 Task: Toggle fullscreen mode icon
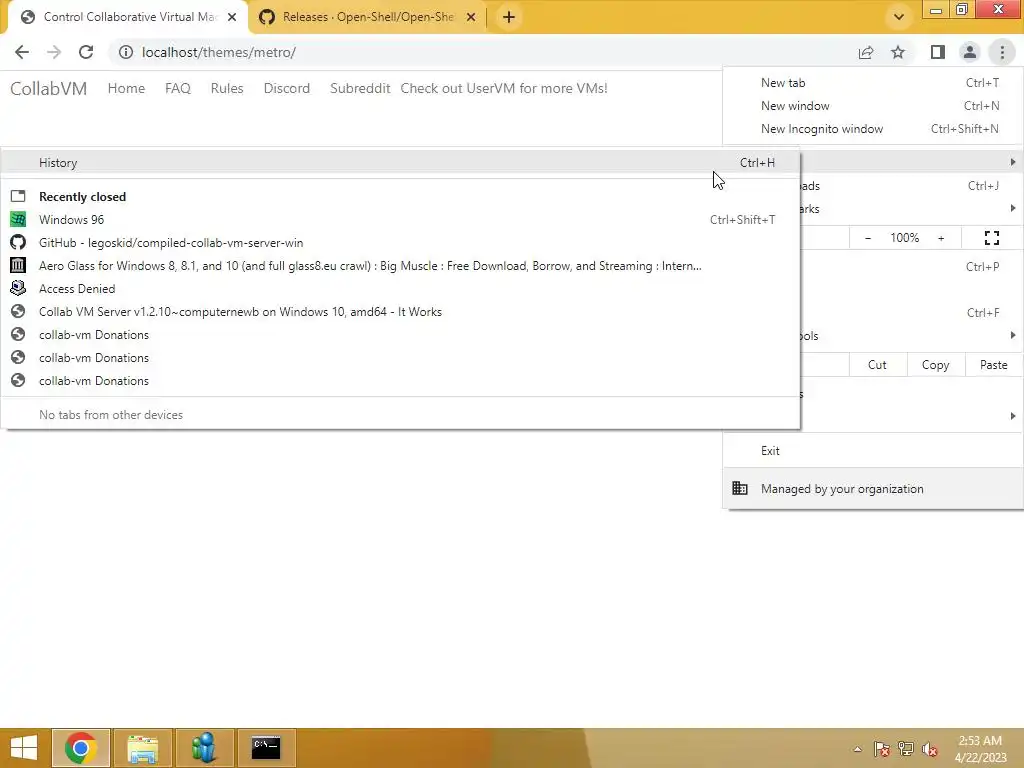[x=992, y=238]
